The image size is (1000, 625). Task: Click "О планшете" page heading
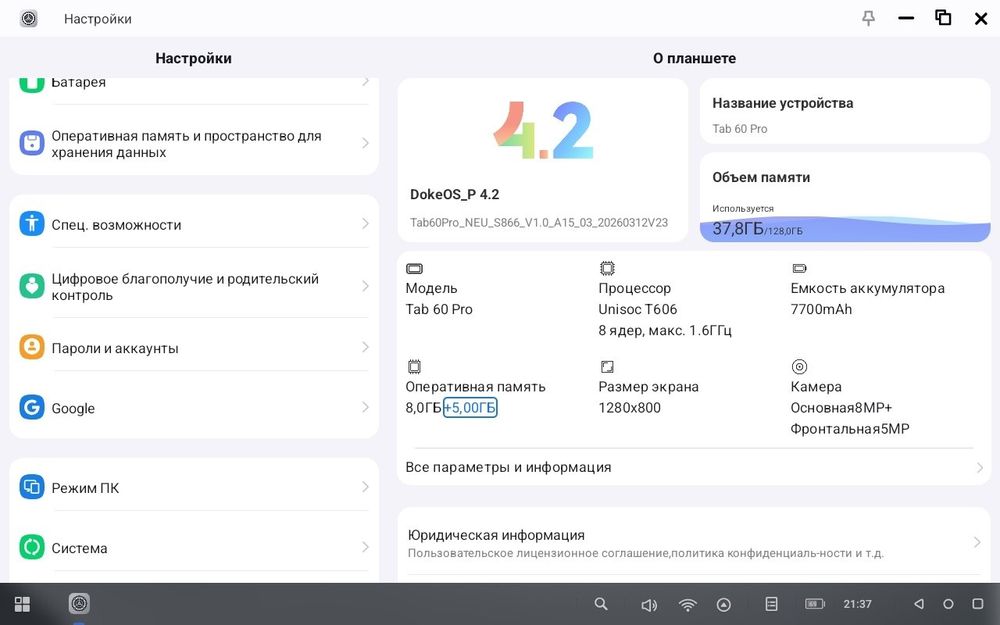coord(694,58)
